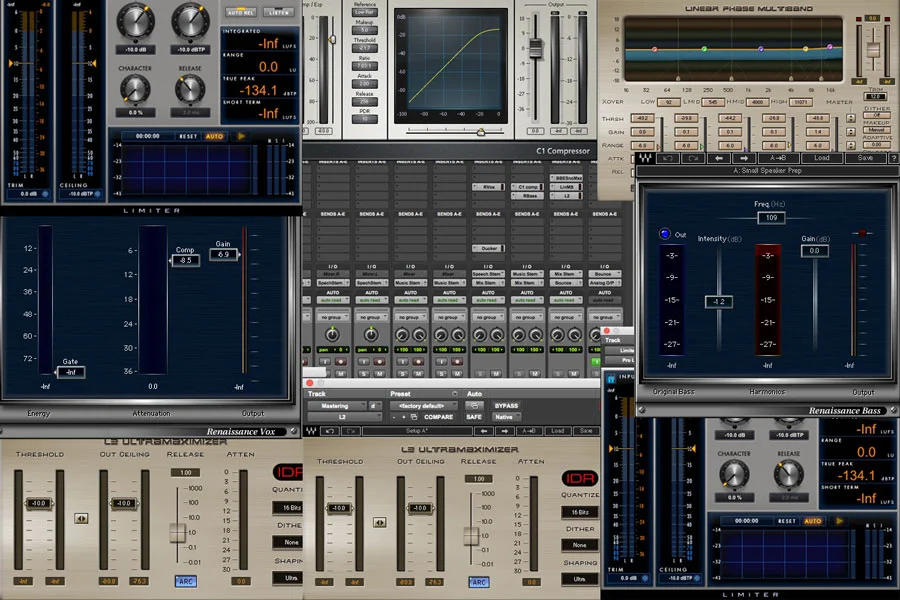The width and height of the screenshot is (900, 600).
Task: Toggle the AUTO REL button
Action: tap(240, 12)
